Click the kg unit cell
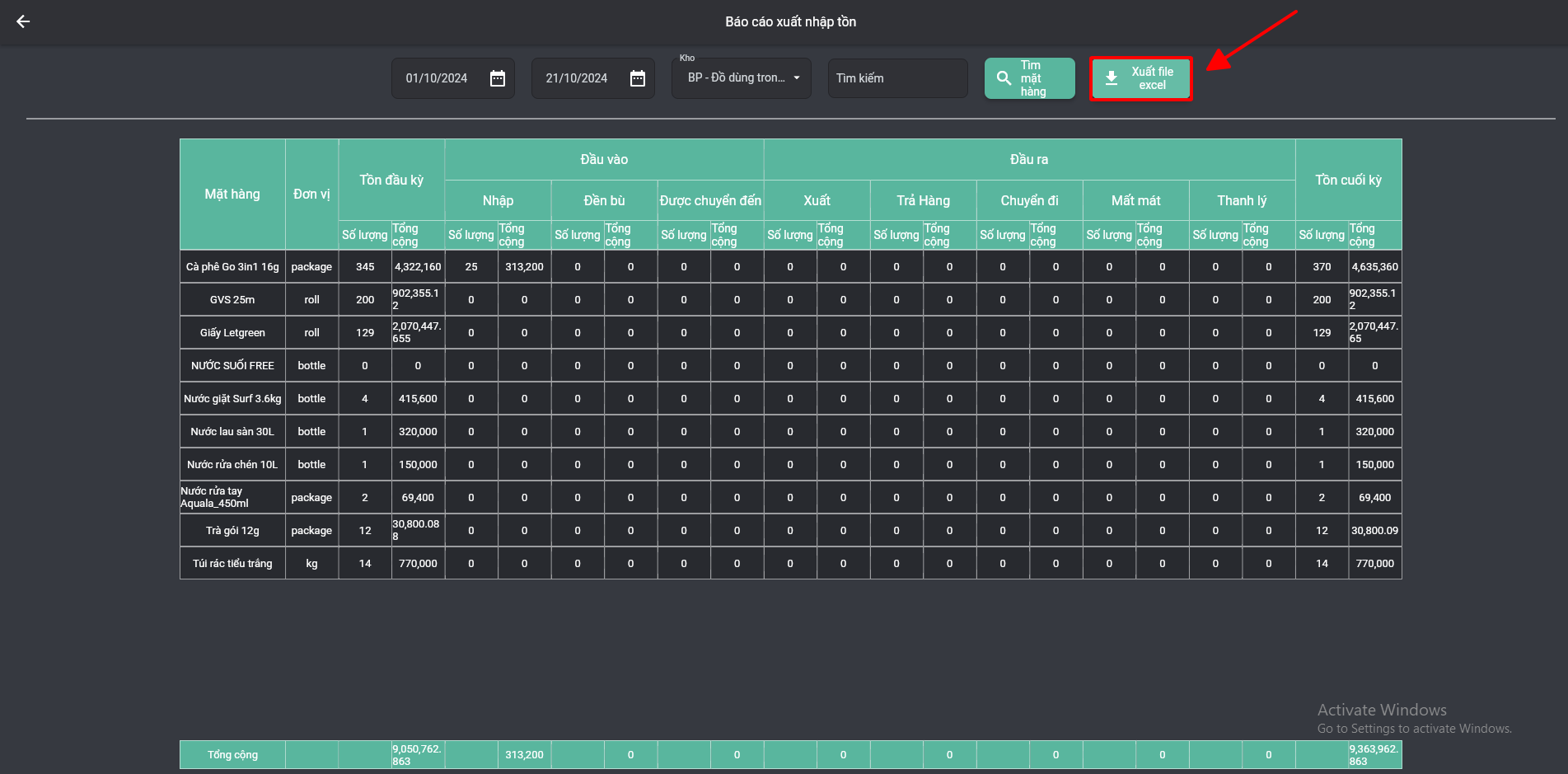This screenshot has height=774, width=1568. [x=311, y=564]
